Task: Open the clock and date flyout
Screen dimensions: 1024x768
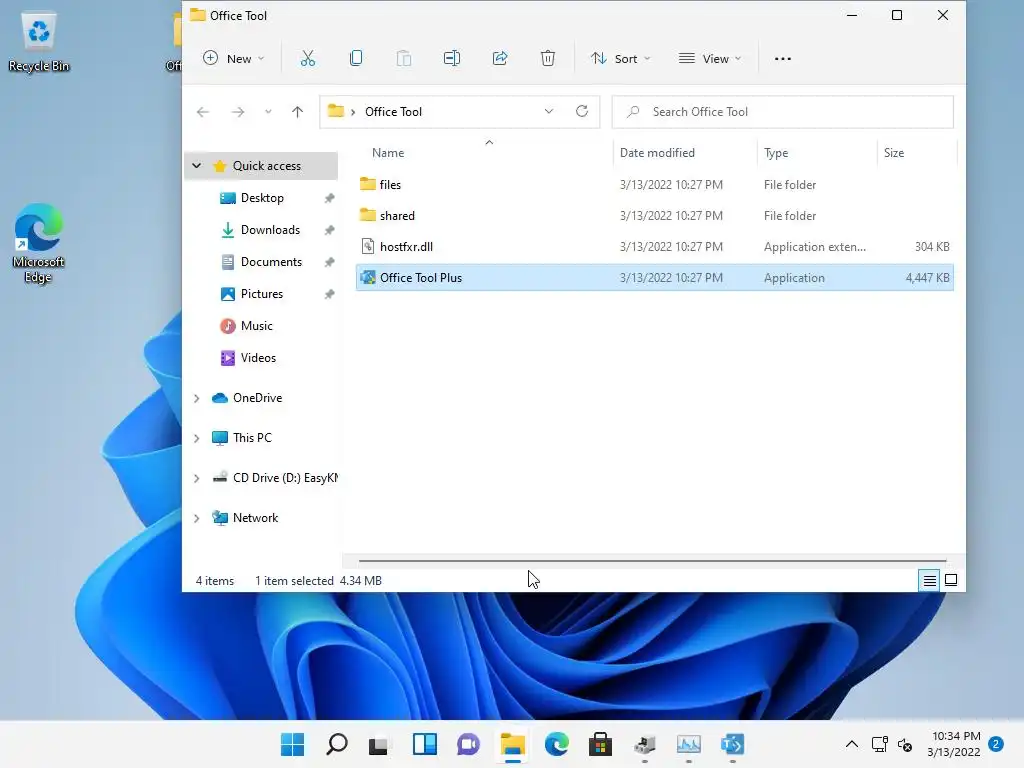Action: (x=953, y=744)
